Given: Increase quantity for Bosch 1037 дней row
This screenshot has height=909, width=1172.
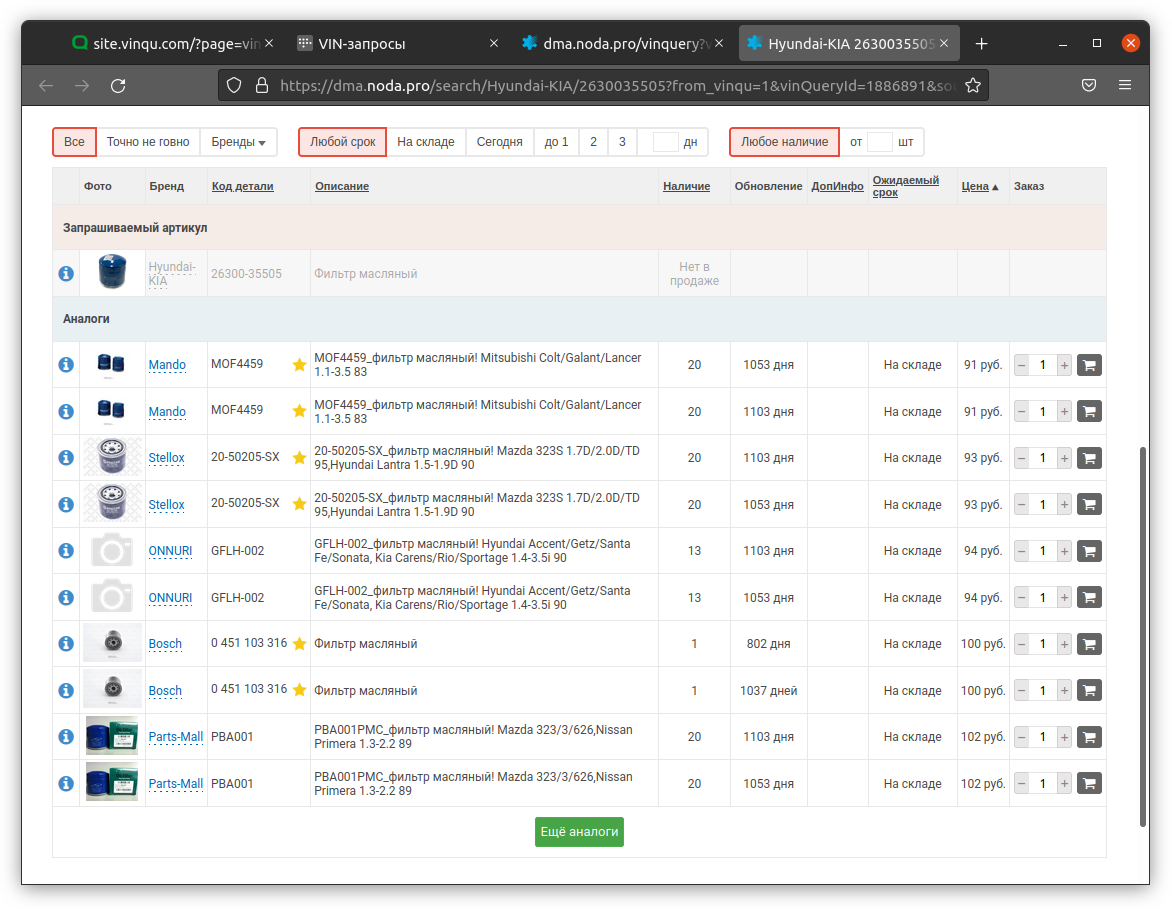Looking at the screenshot, I should pos(1064,691).
